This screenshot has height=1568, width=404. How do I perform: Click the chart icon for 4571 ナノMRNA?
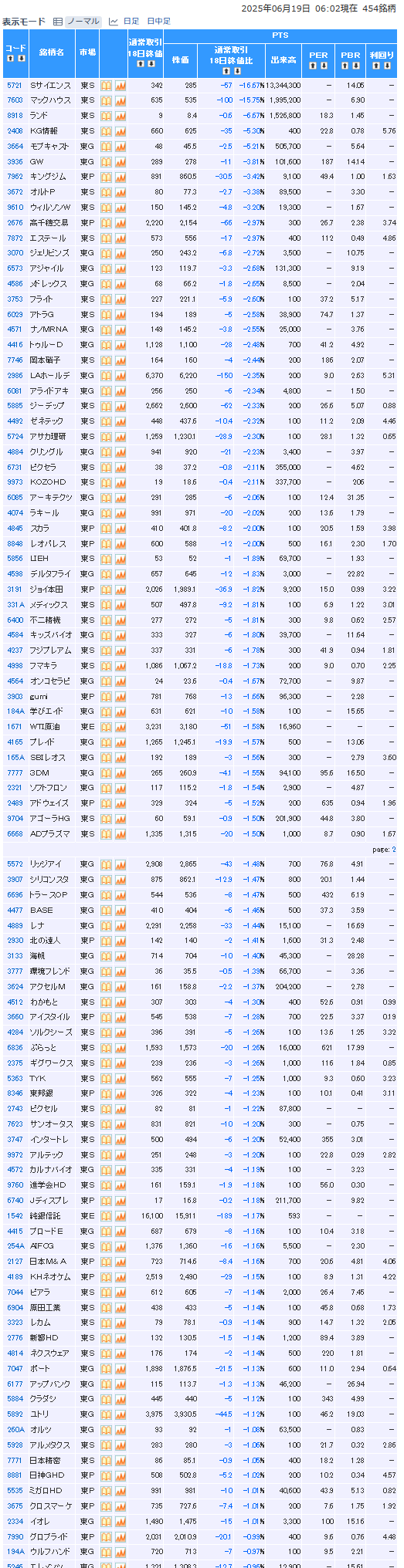click(121, 329)
